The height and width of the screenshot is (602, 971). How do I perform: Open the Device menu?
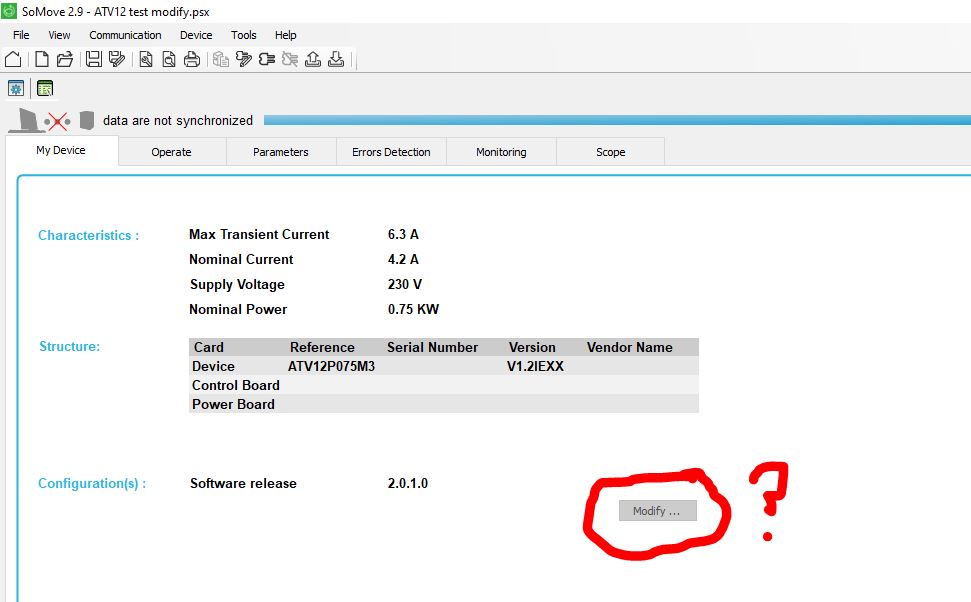(x=196, y=35)
